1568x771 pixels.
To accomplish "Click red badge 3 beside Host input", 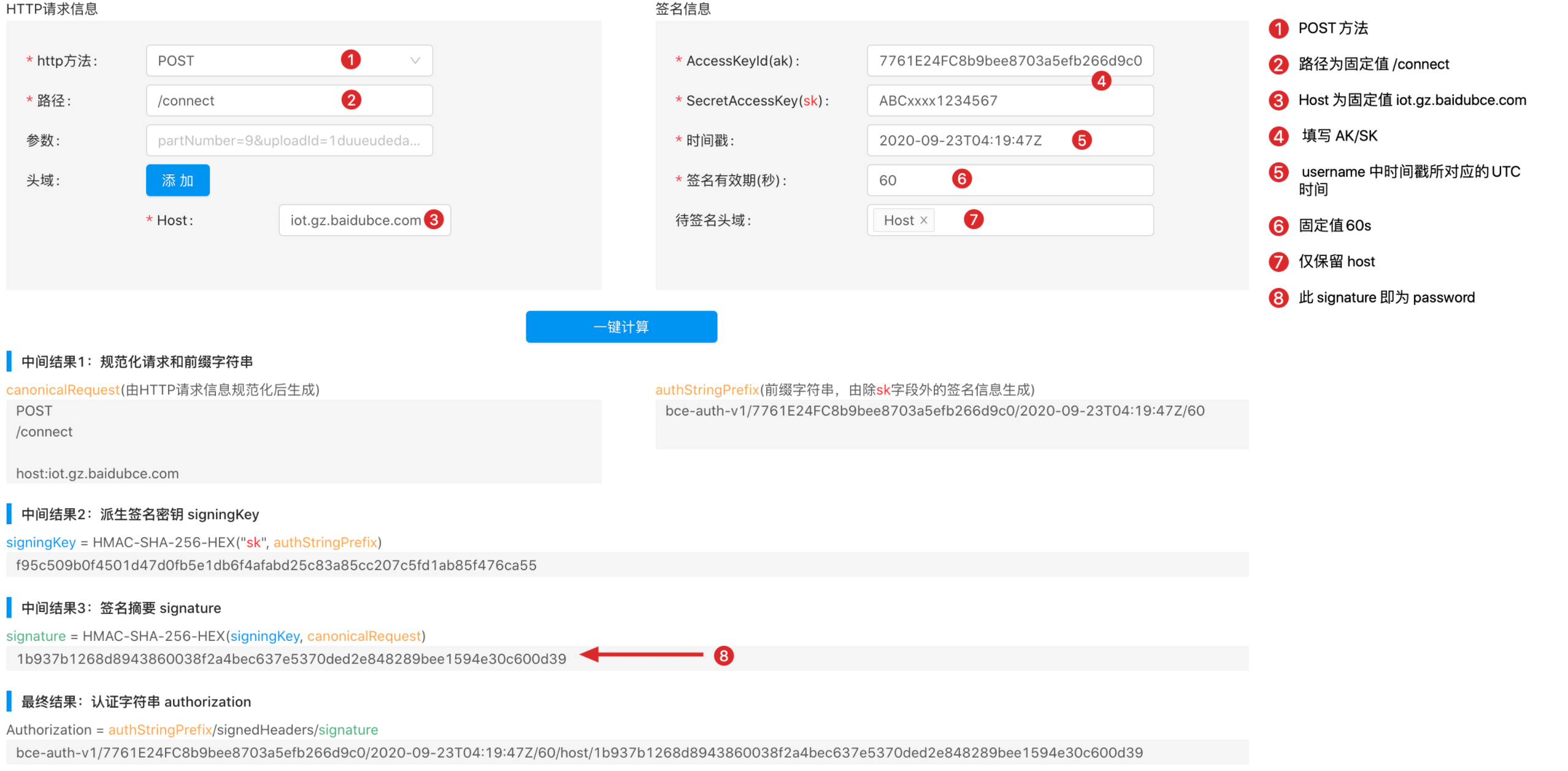I will tap(434, 220).
